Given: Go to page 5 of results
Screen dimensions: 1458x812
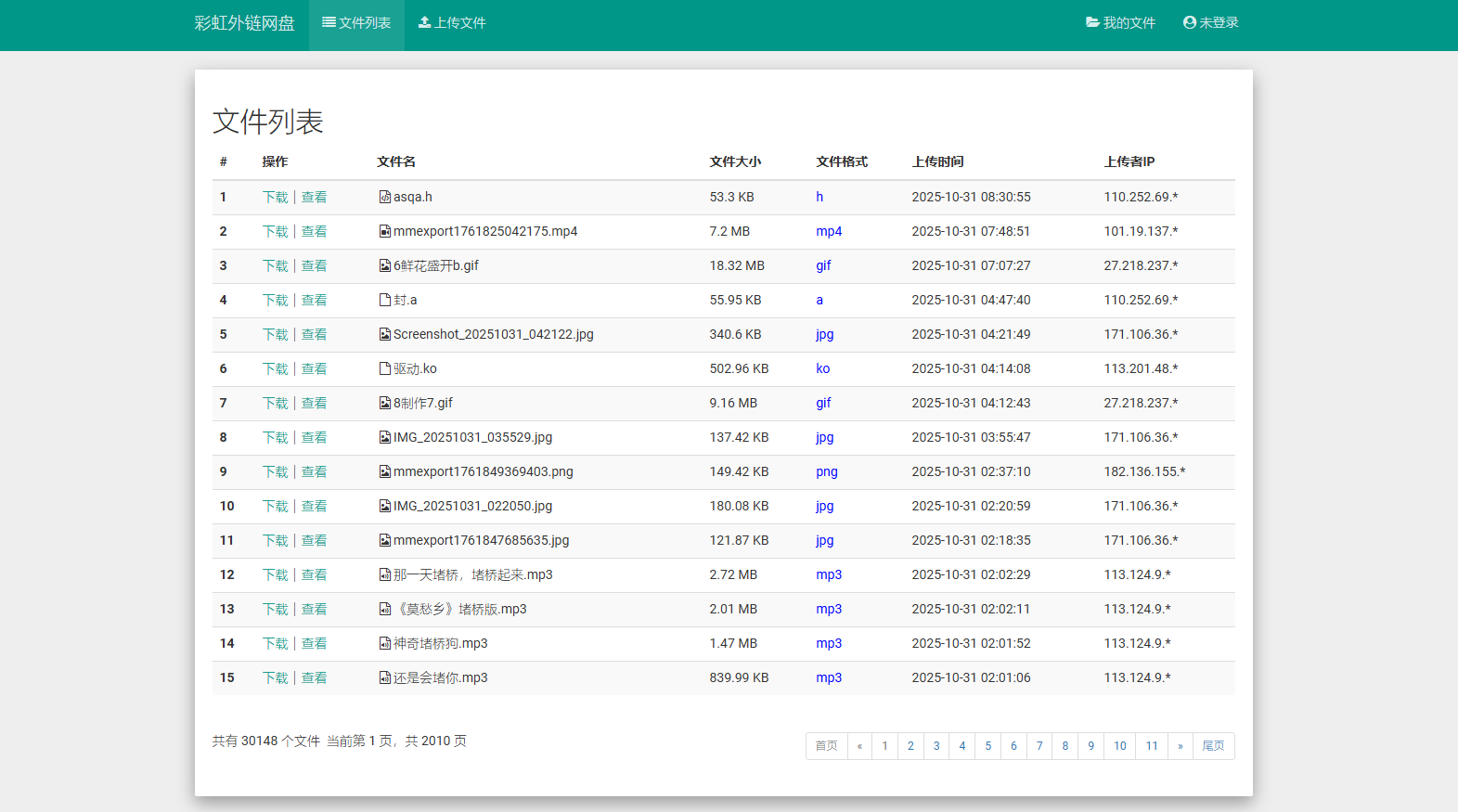Looking at the screenshot, I should pos(987,746).
